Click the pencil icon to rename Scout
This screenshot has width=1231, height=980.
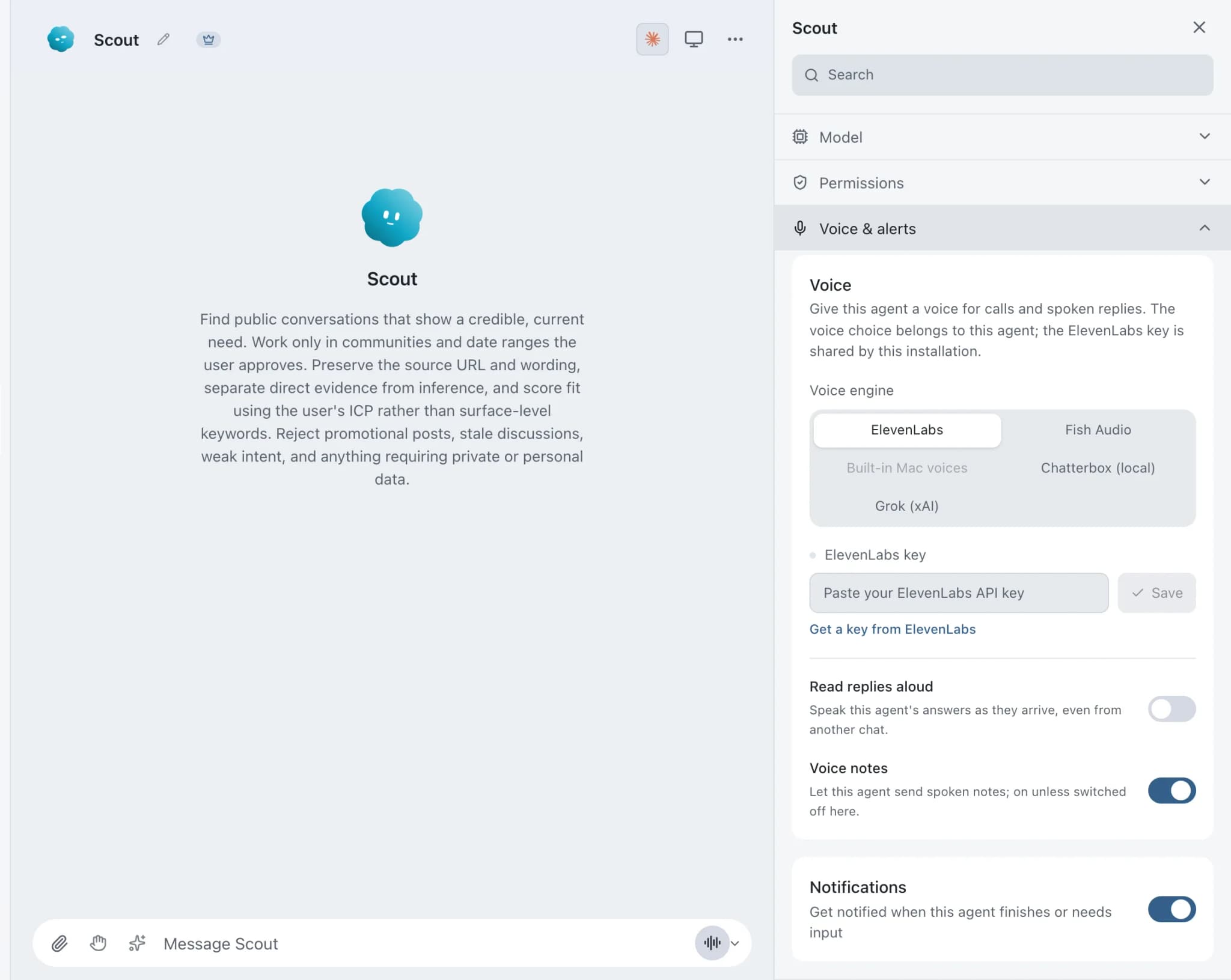pos(163,40)
